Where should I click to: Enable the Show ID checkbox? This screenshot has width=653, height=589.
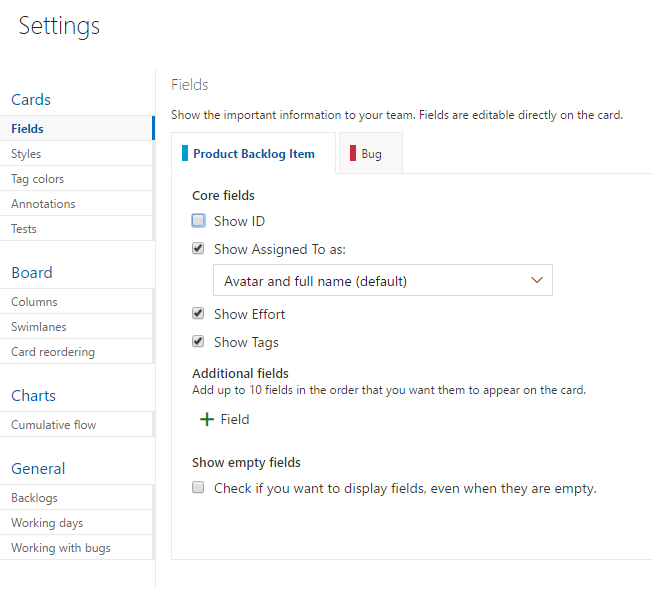tap(198, 220)
